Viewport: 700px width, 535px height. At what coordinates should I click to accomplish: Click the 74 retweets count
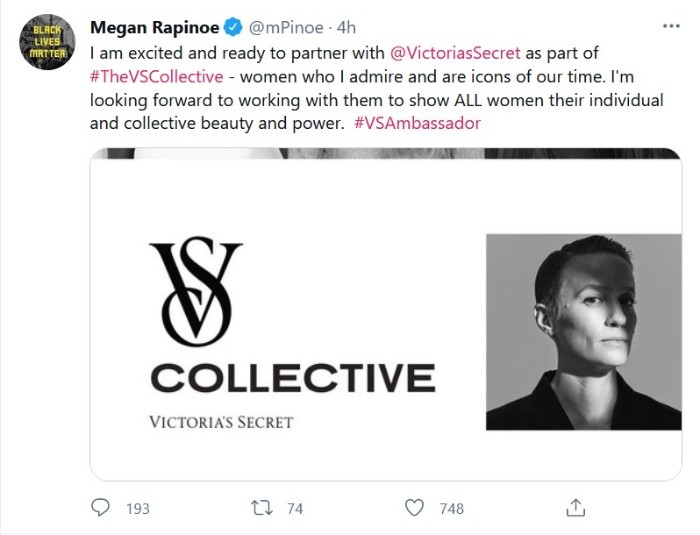pos(294,509)
